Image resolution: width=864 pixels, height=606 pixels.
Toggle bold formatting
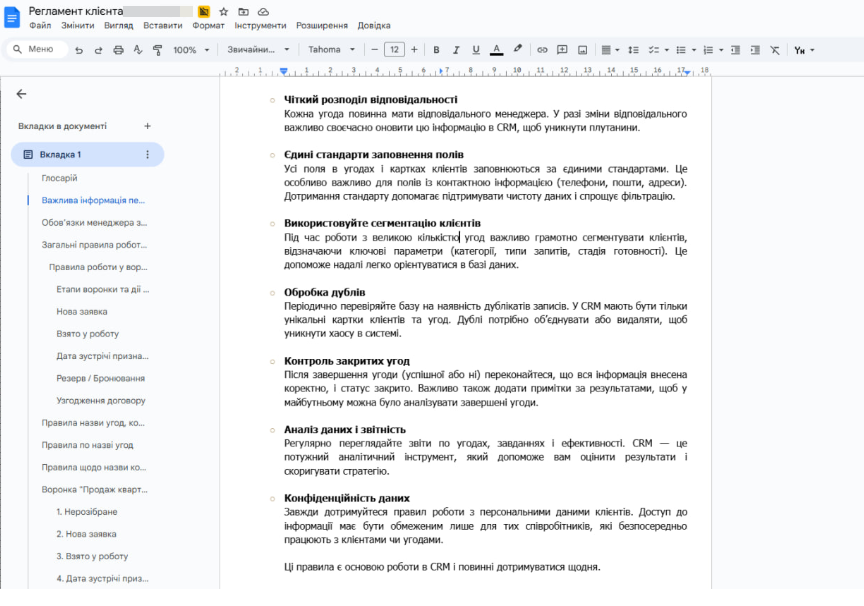(x=435, y=48)
